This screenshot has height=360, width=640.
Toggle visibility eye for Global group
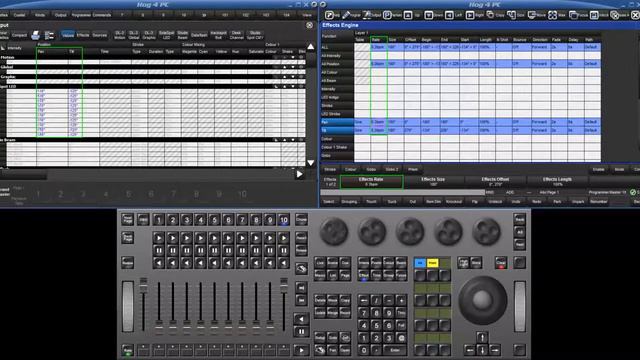[x=301, y=67]
